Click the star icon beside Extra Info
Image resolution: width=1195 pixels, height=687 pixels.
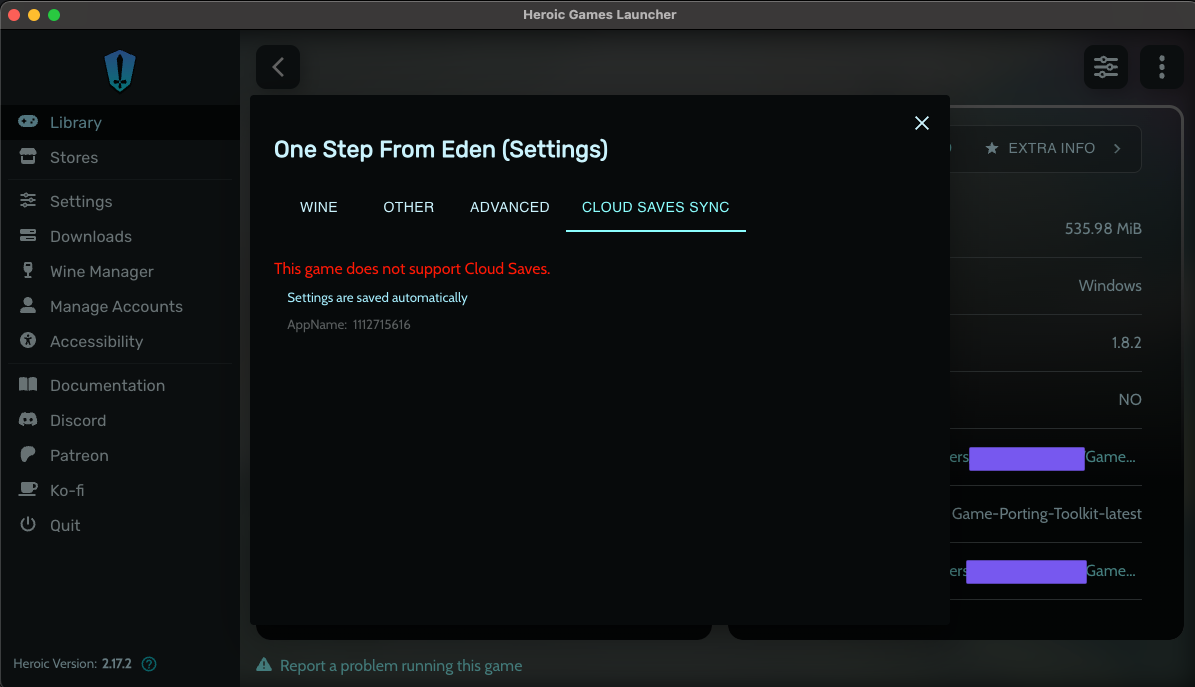(992, 148)
